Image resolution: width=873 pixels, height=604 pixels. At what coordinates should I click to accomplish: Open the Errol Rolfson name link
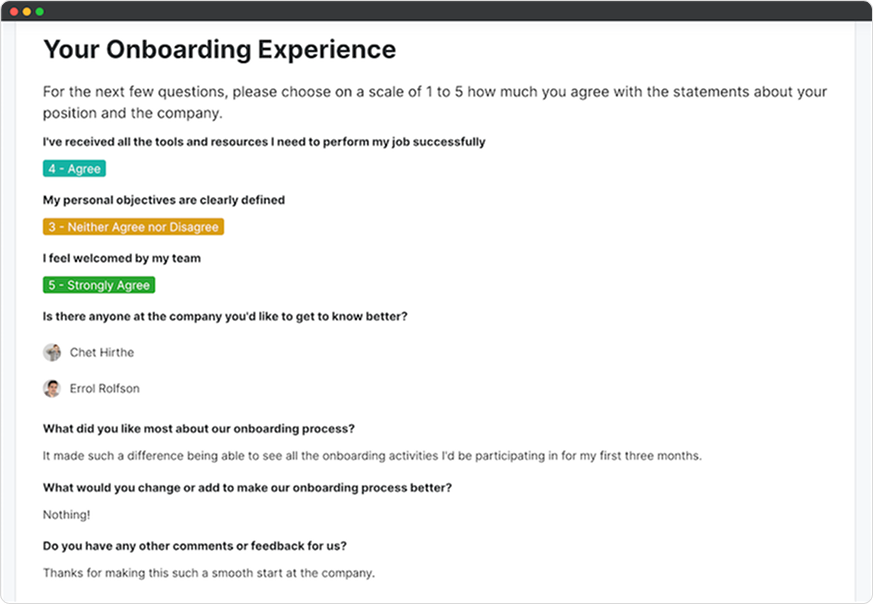tap(106, 388)
